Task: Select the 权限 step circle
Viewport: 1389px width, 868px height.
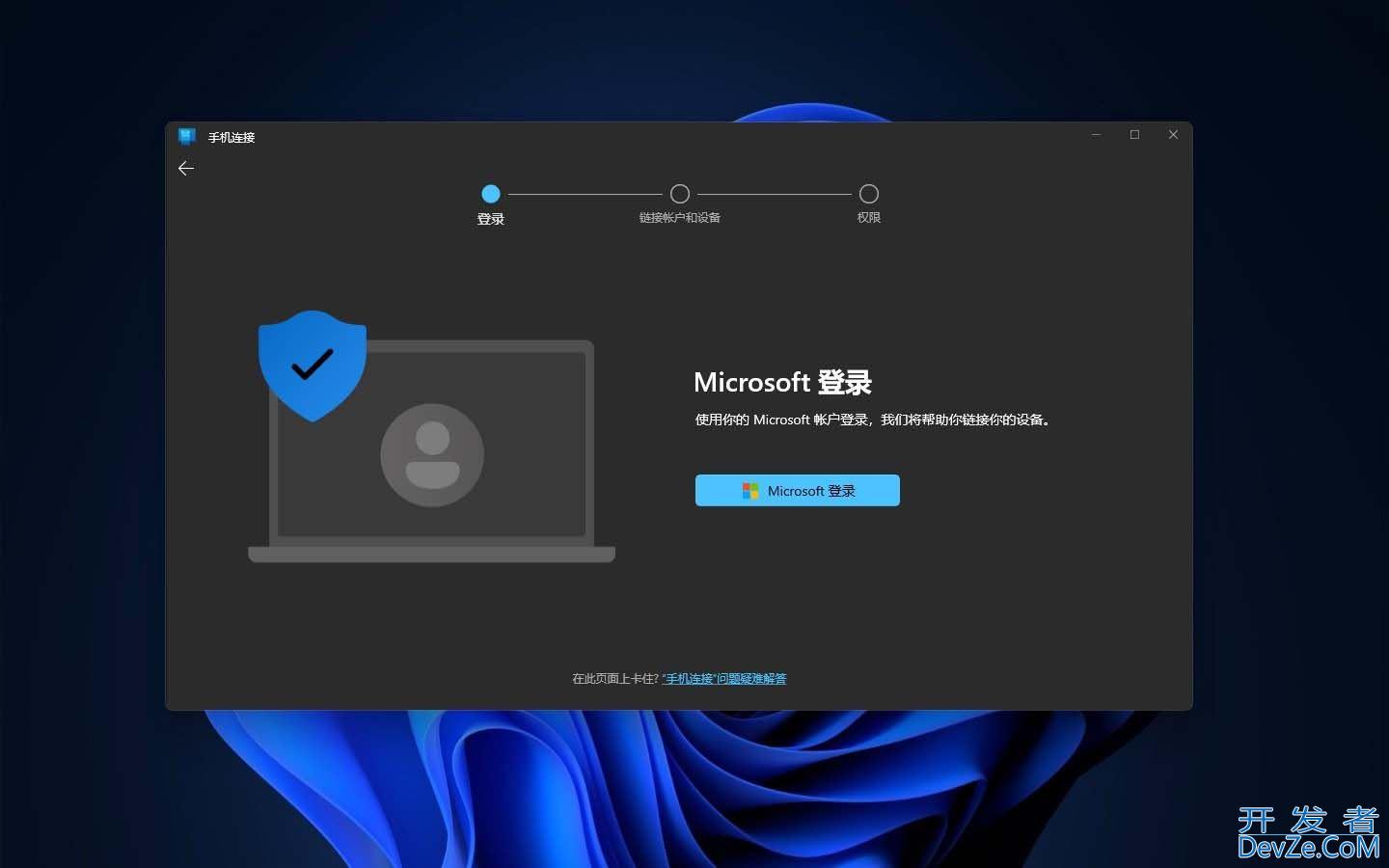Action: coord(869,194)
